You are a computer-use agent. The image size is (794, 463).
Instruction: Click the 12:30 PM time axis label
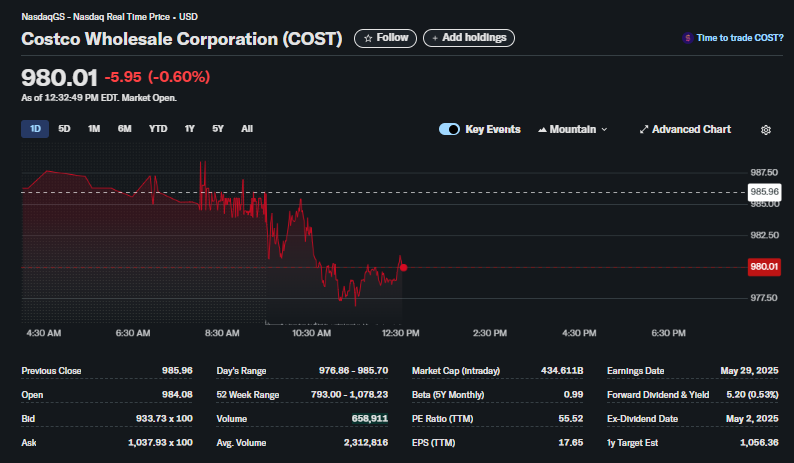click(401, 333)
